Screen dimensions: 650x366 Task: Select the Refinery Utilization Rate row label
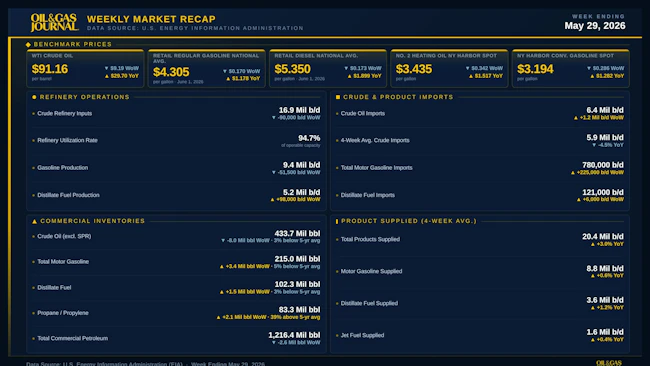point(67,140)
